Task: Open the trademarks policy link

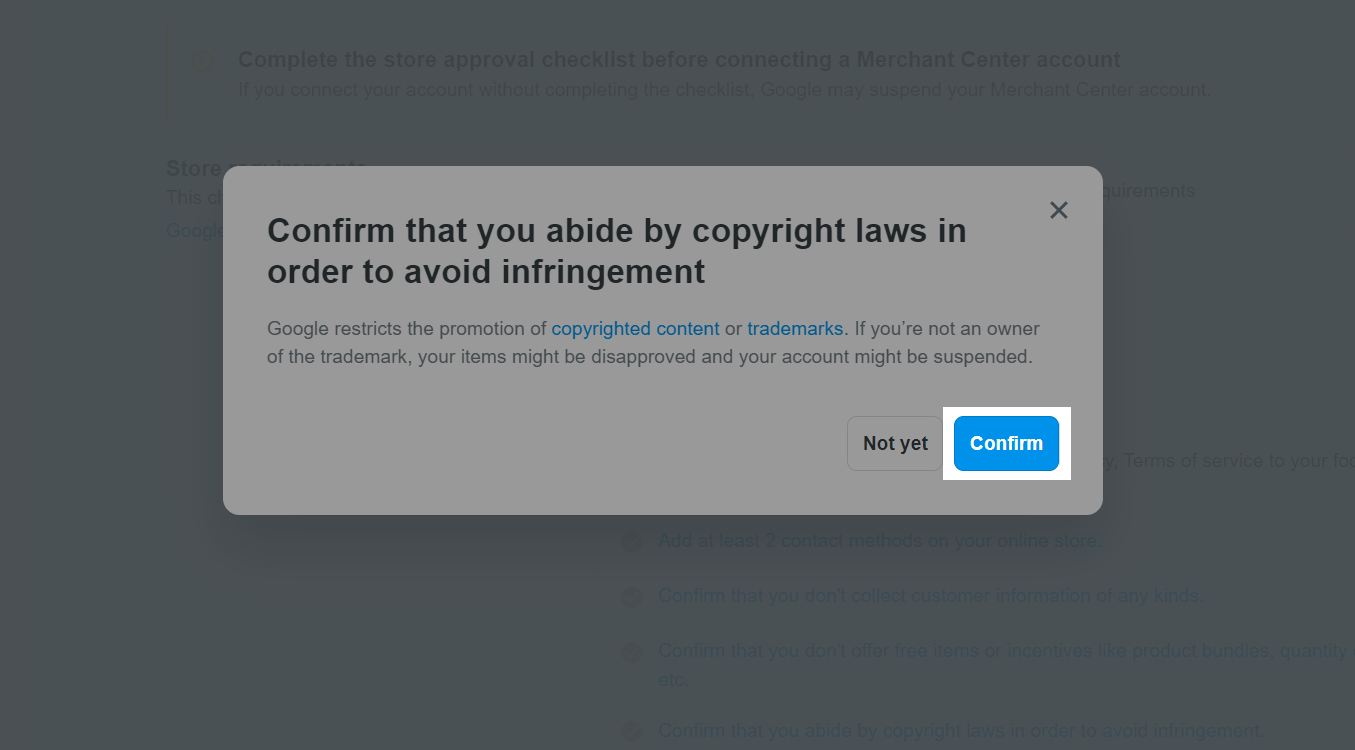Action: 795,329
